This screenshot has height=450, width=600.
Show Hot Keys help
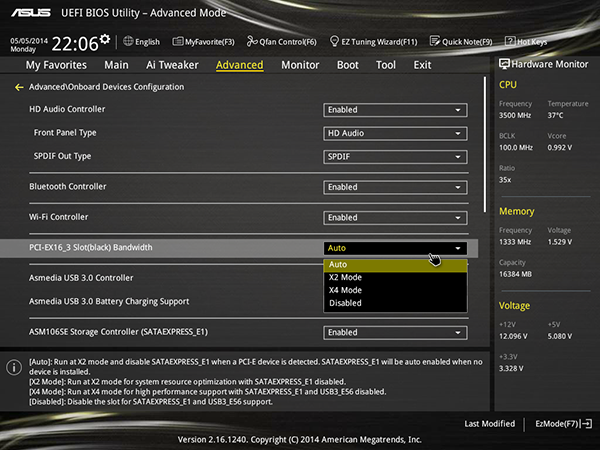point(526,41)
